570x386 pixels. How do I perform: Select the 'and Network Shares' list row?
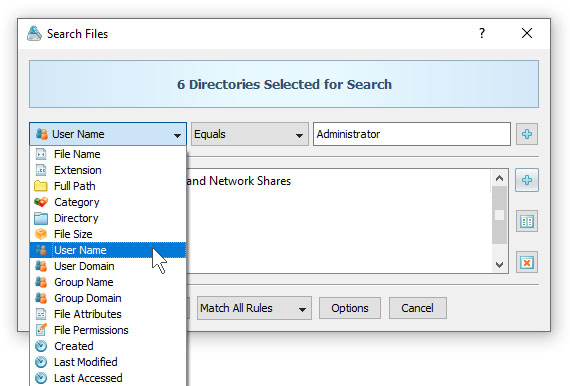[338, 181]
